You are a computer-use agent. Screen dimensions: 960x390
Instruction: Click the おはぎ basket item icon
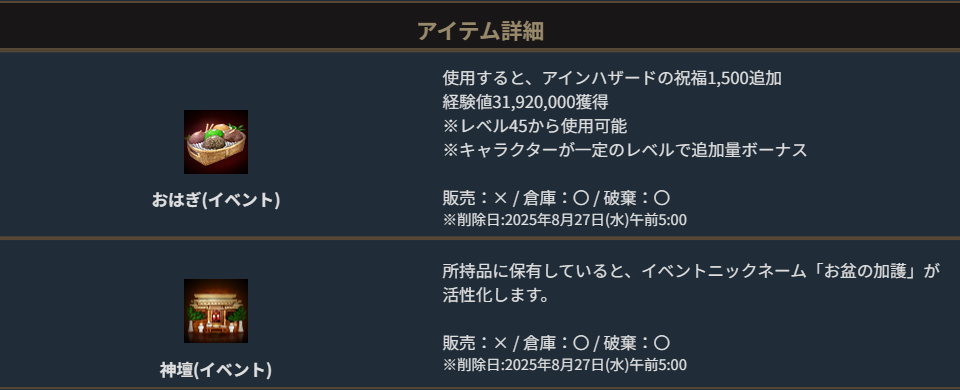coord(216,142)
